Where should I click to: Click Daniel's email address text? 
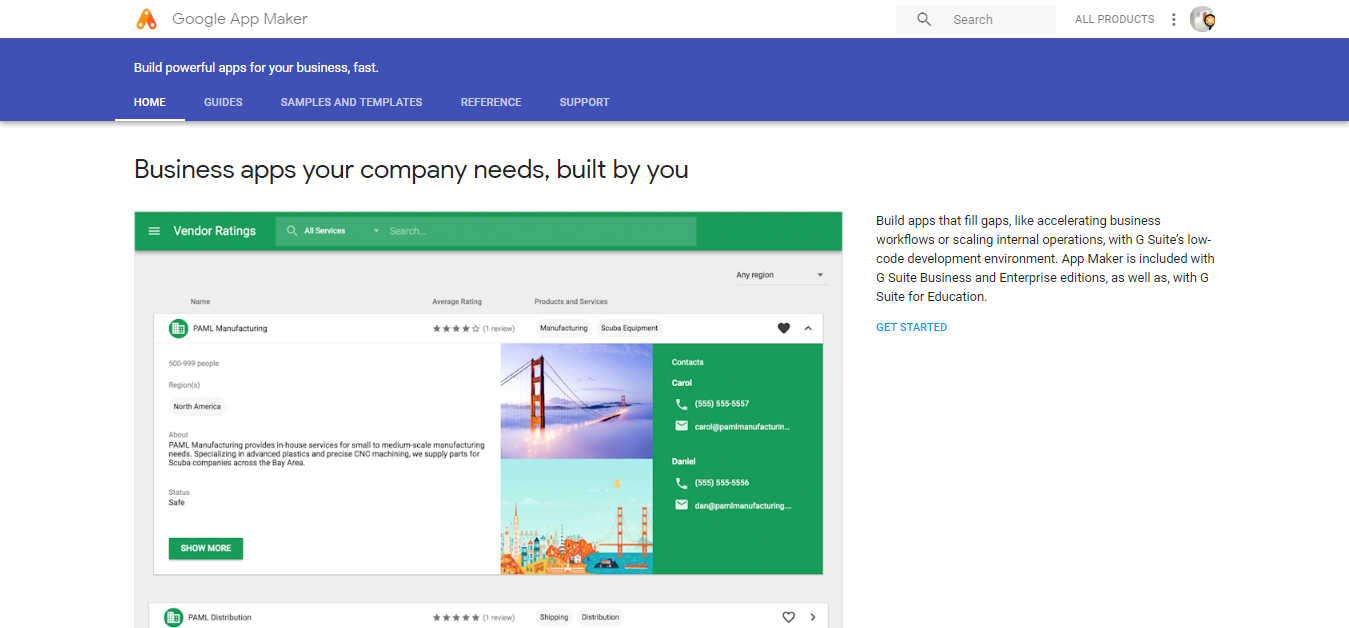coord(743,506)
